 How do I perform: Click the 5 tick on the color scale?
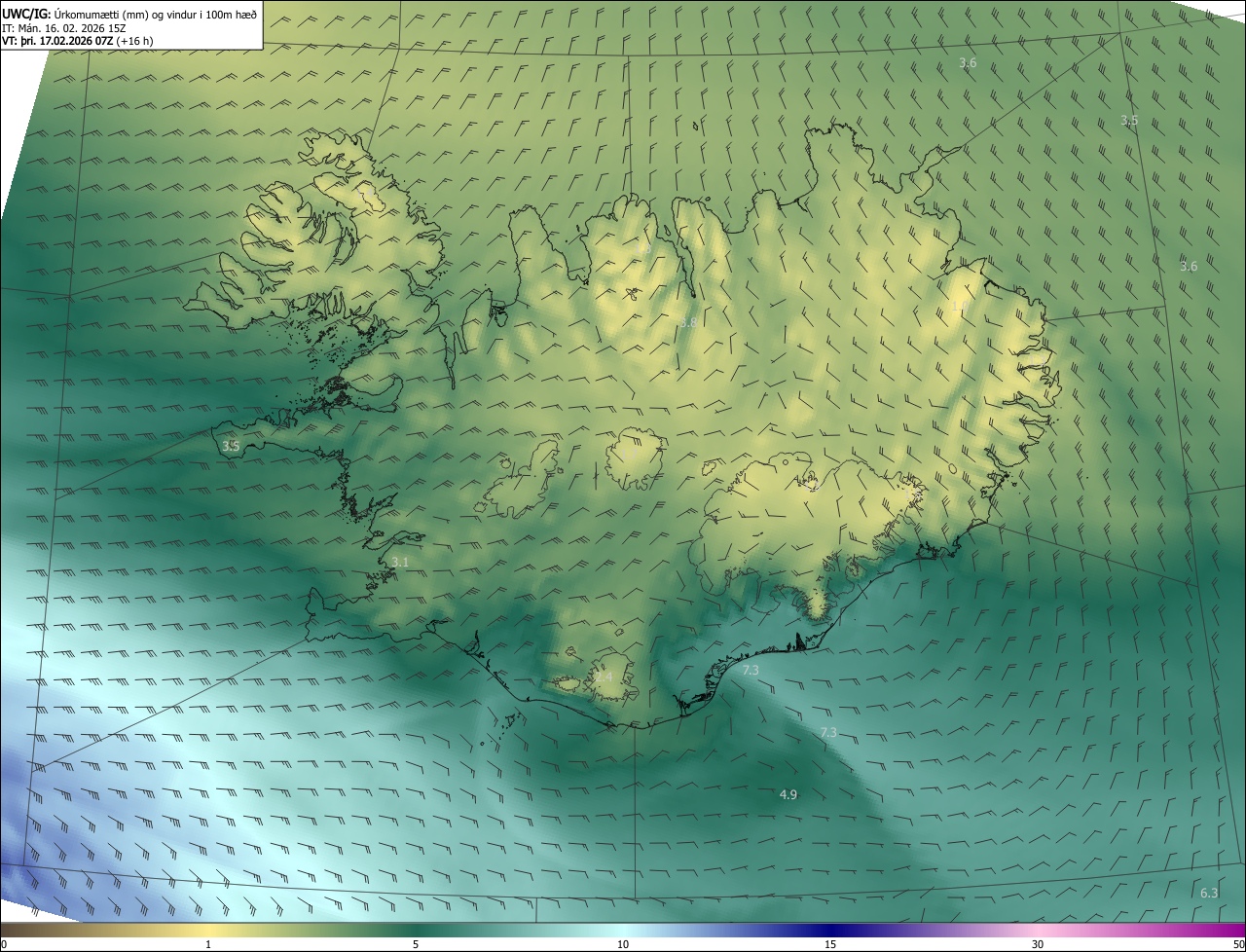416,944
